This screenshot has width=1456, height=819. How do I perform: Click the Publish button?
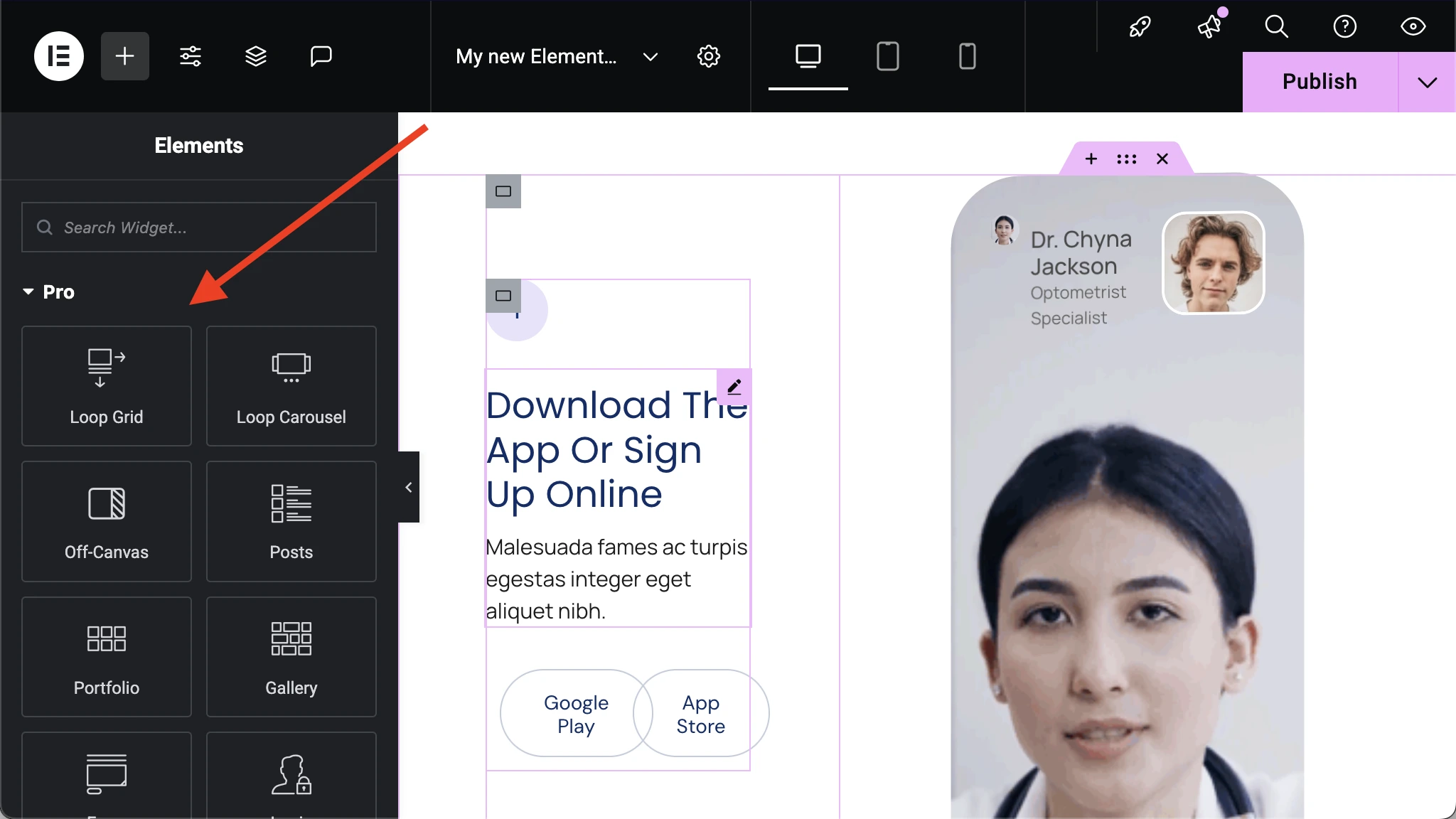click(x=1320, y=81)
